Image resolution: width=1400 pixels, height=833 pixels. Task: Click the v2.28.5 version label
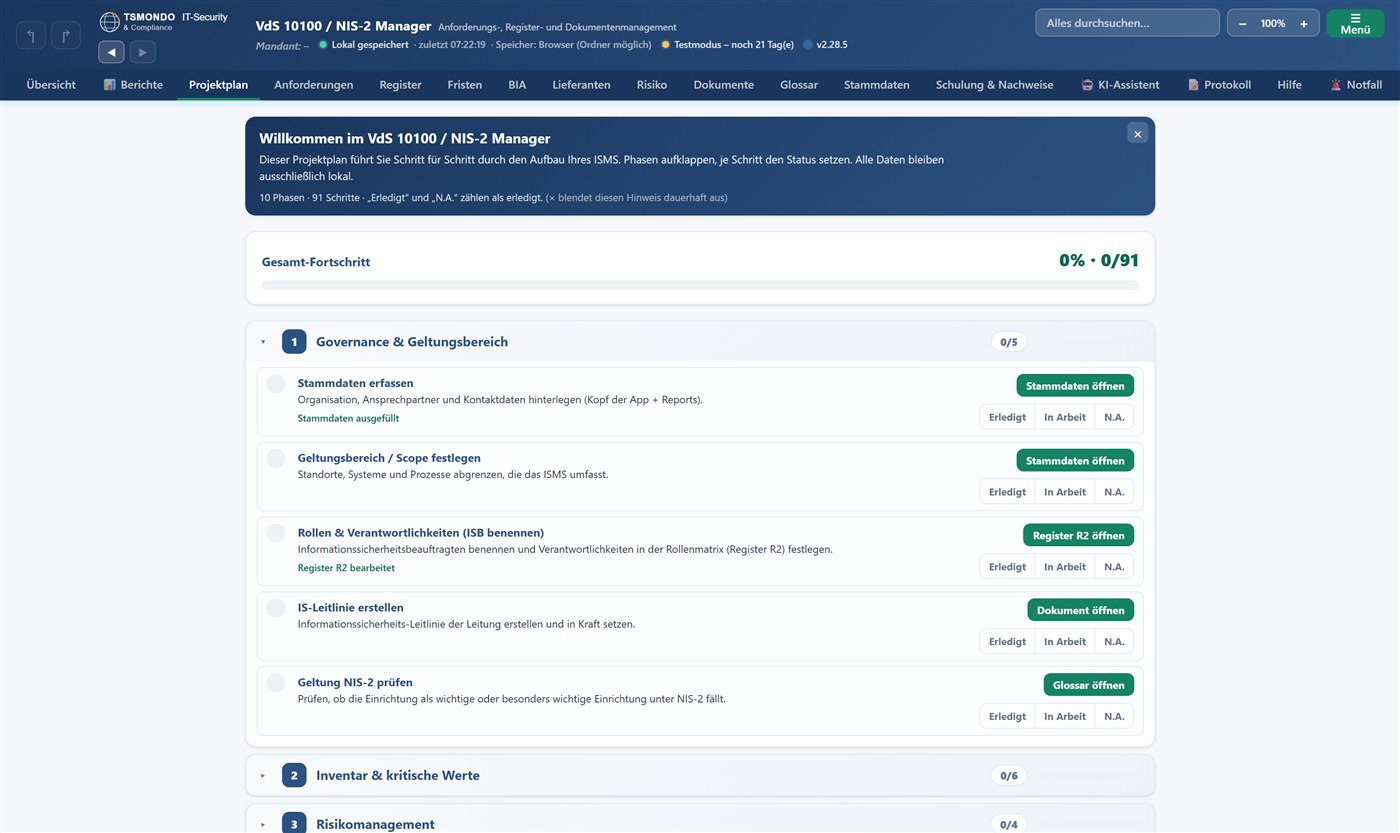[832, 44]
